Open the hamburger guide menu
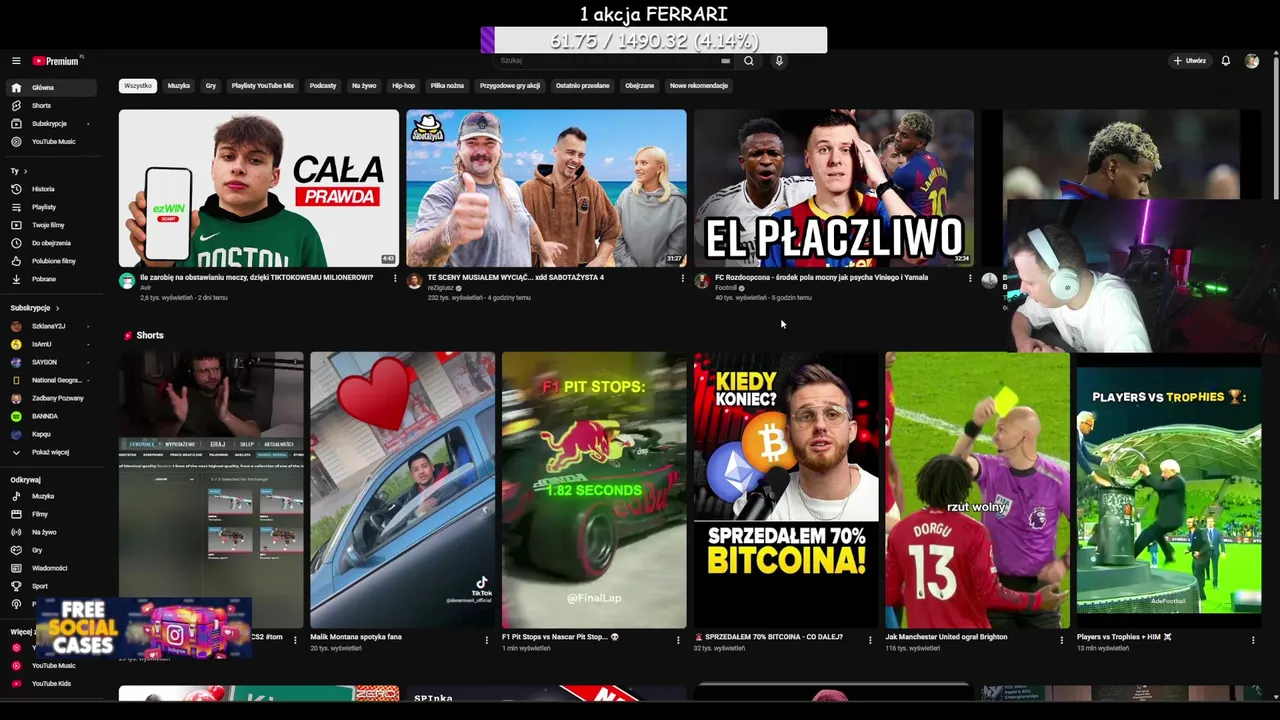 [16, 61]
